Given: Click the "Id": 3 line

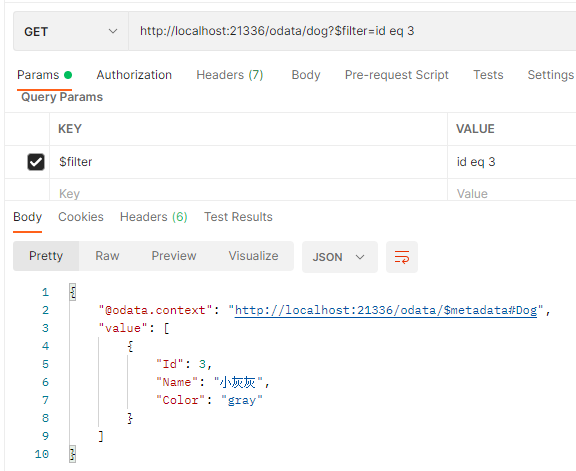Looking at the screenshot, I should (184, 364).
